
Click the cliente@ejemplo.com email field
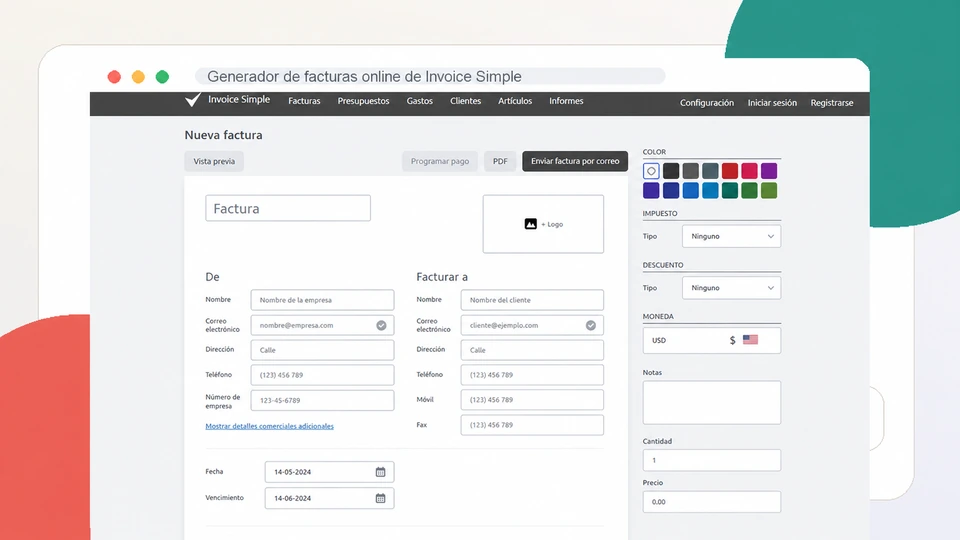tap(532, 325)
